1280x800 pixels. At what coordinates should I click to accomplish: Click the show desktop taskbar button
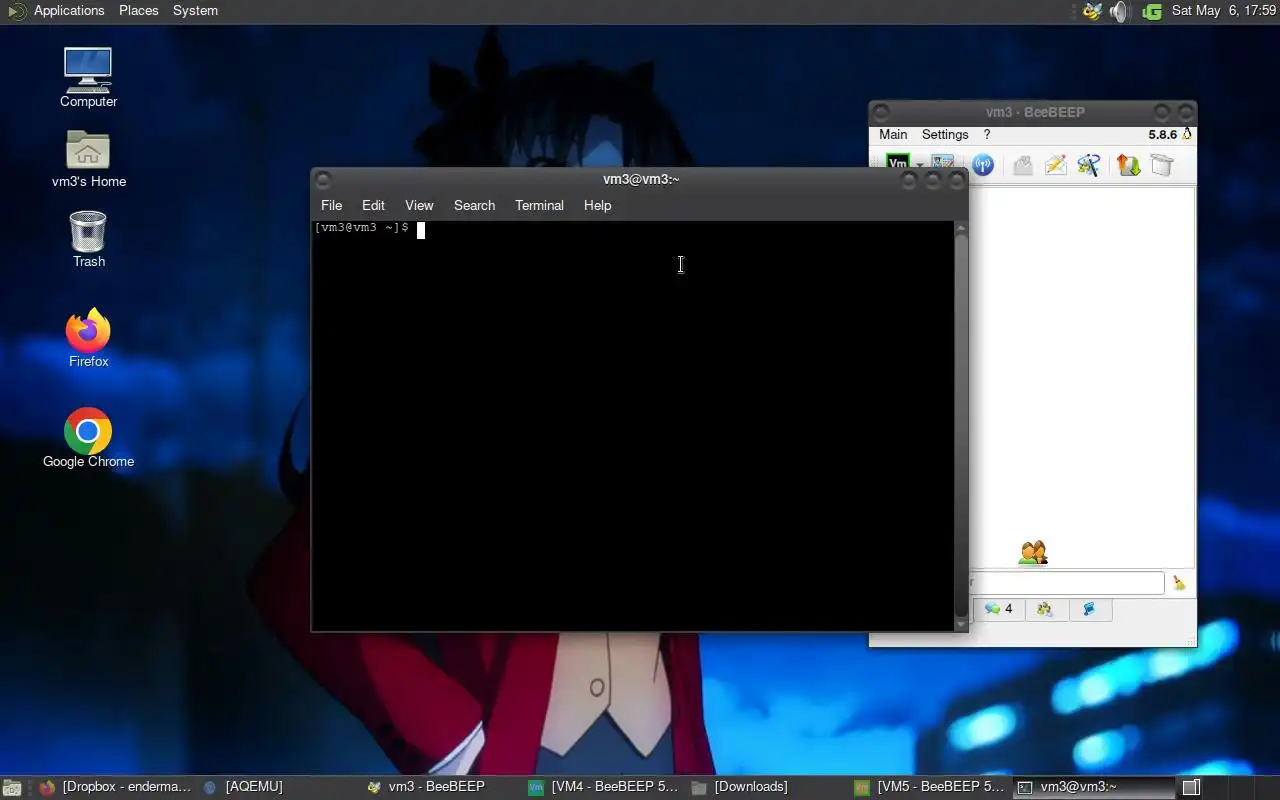[11, 788]
